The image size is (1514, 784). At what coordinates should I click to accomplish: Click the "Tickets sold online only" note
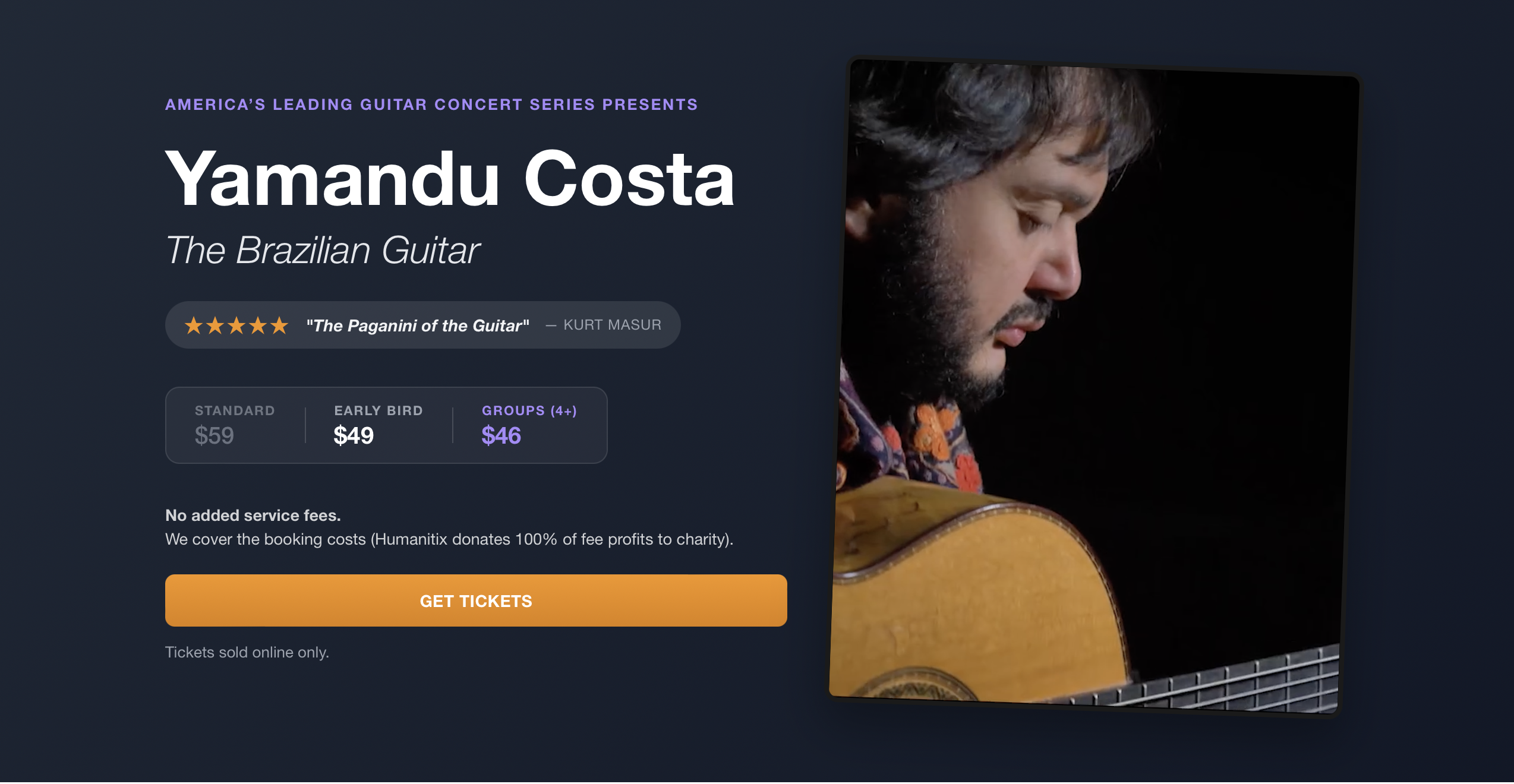[x=247, y=653]
